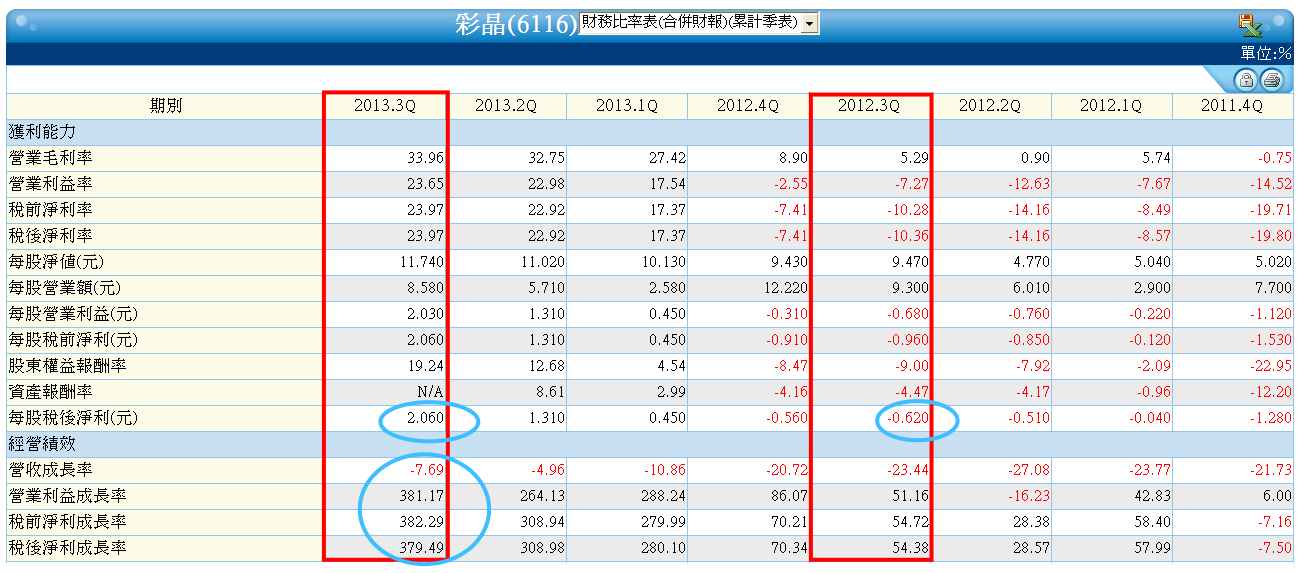Click the 單位:% unit label

[1266, 53]
